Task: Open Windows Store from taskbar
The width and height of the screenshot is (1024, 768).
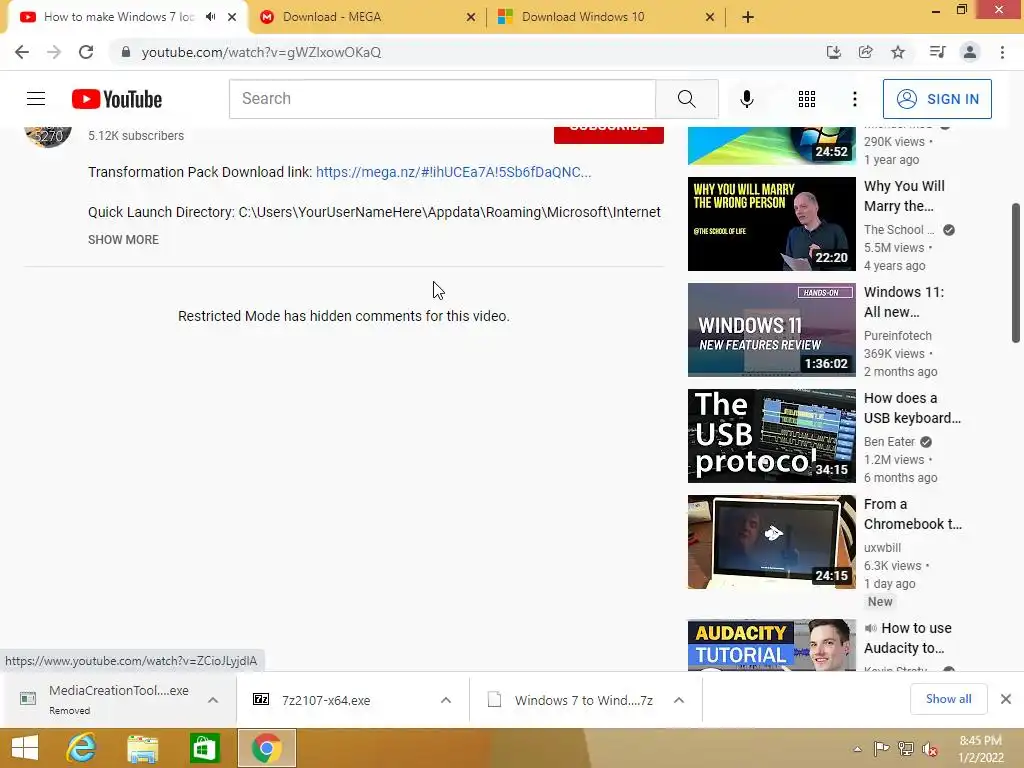Action: coord(204,748)
